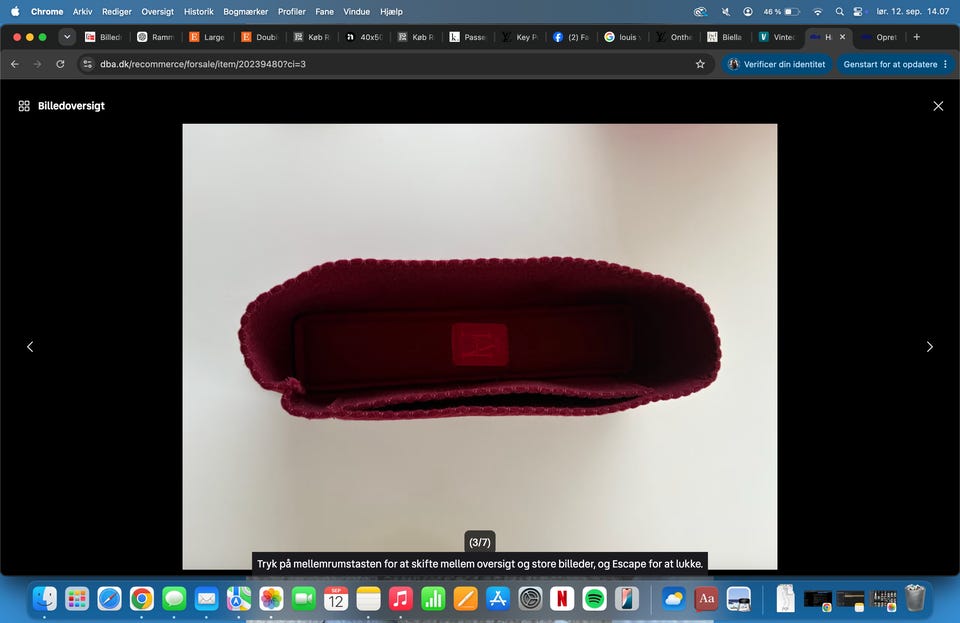
Task: Open the Music app from the Dock
Action: pos(400,599)
